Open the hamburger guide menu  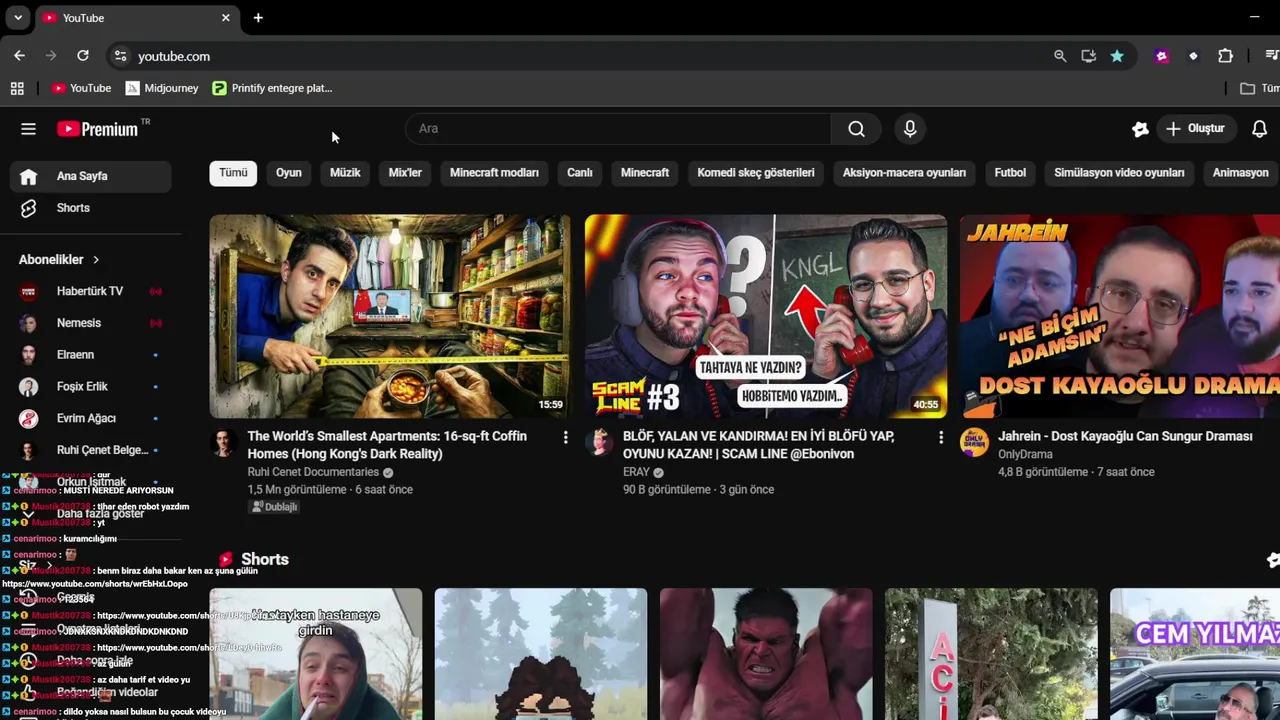point(28,128)
